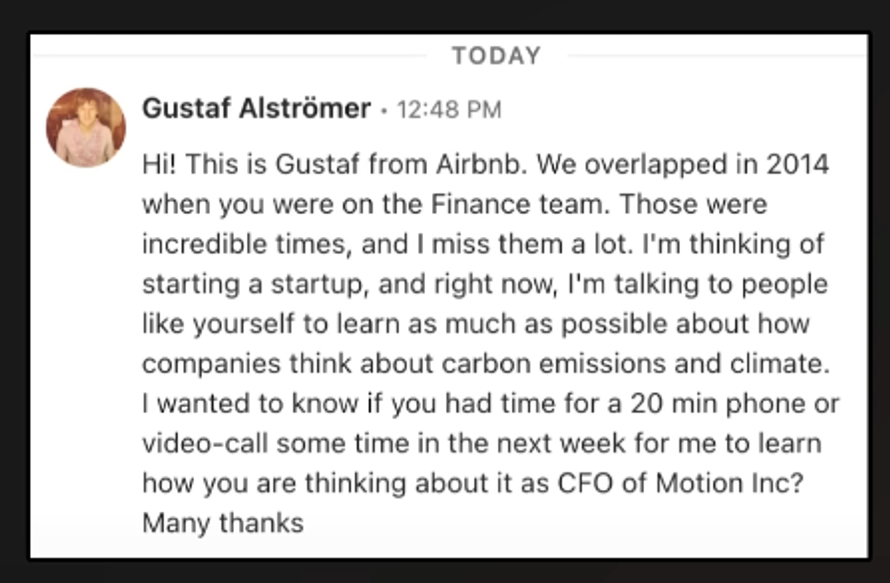890x583 pixels.
Task: Click the word "video-call"
Action: 202,443
